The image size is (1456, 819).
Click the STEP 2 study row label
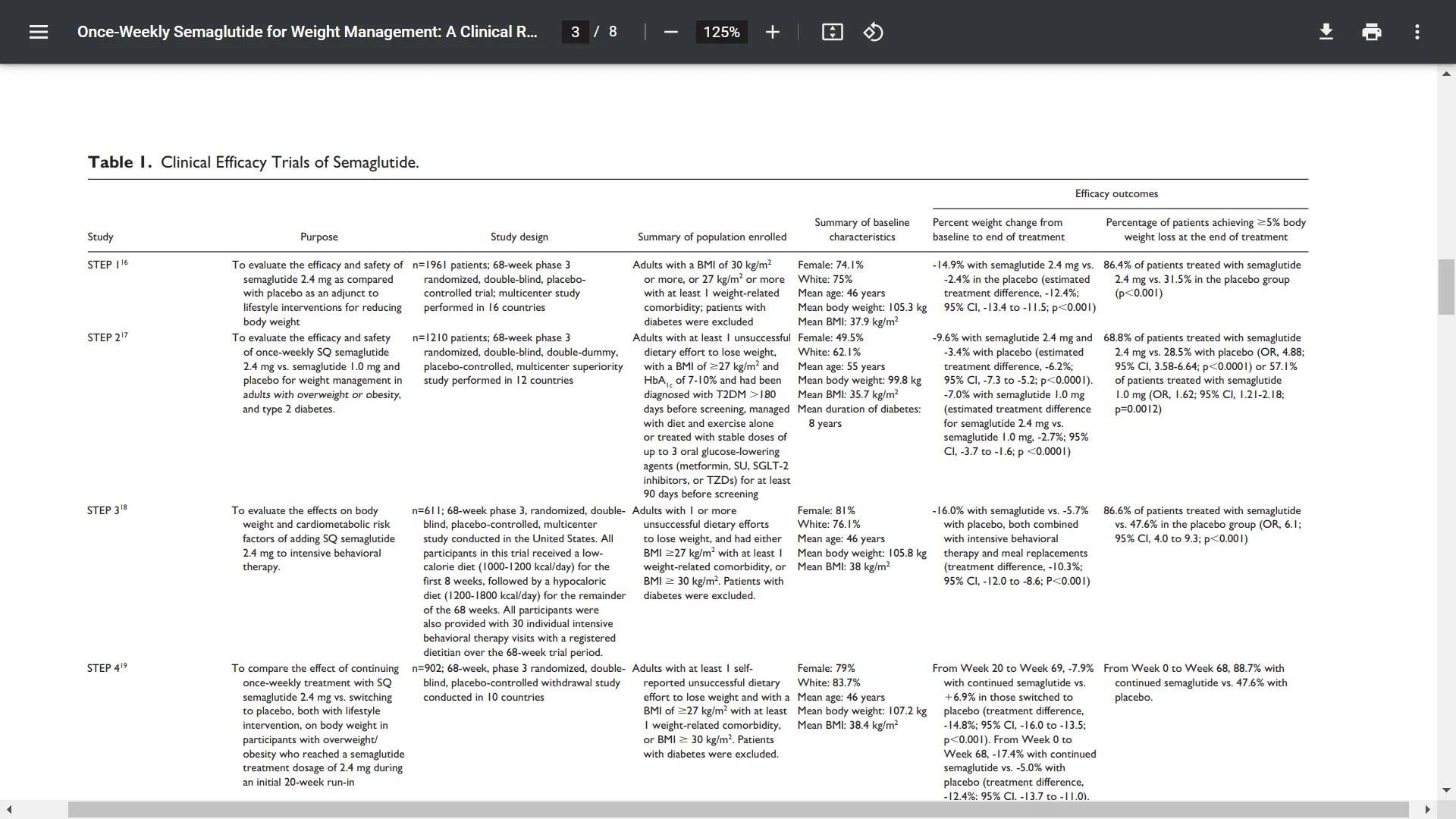(108, 337)
